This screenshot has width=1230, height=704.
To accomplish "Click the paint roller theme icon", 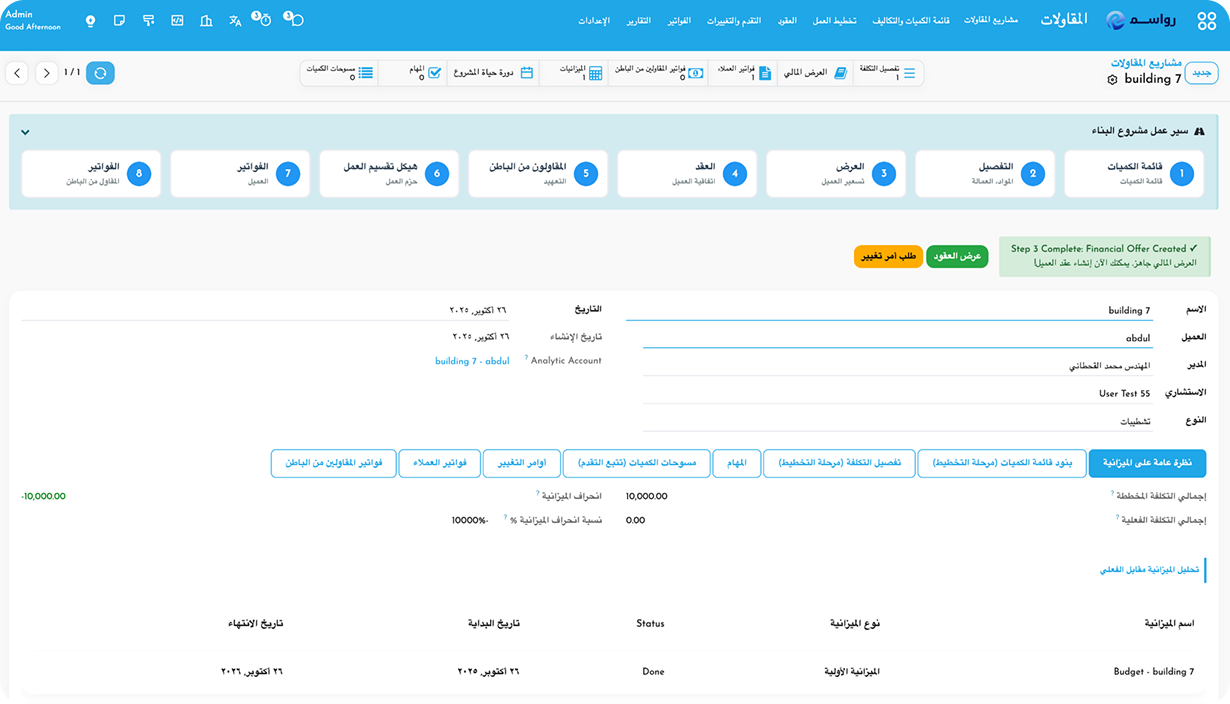I will (148, 21).
